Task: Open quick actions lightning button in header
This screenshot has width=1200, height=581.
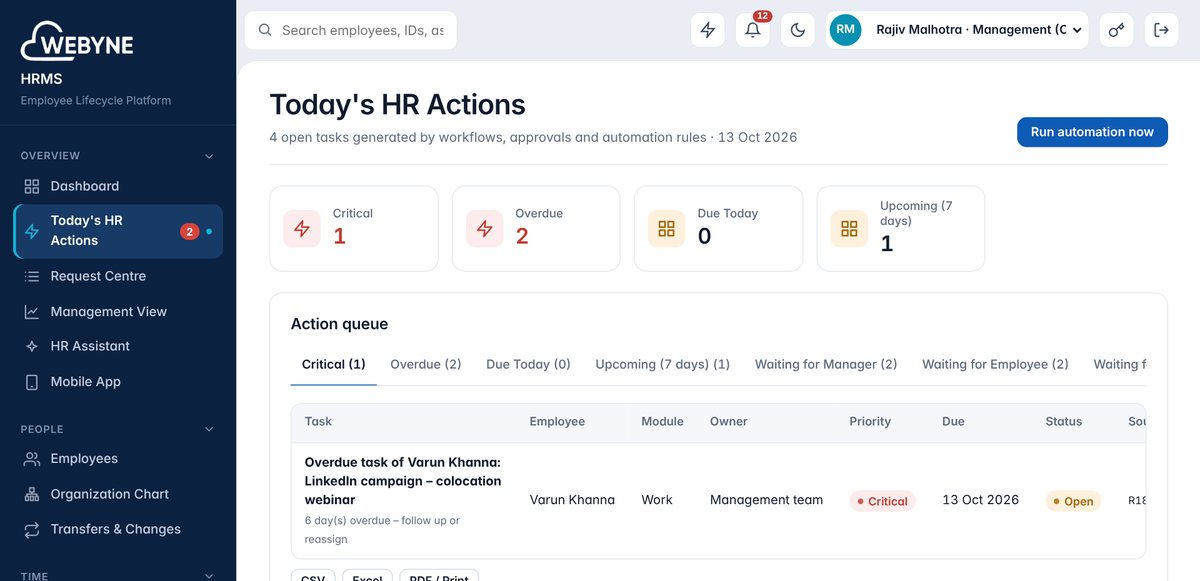Action: pos(708,30)
